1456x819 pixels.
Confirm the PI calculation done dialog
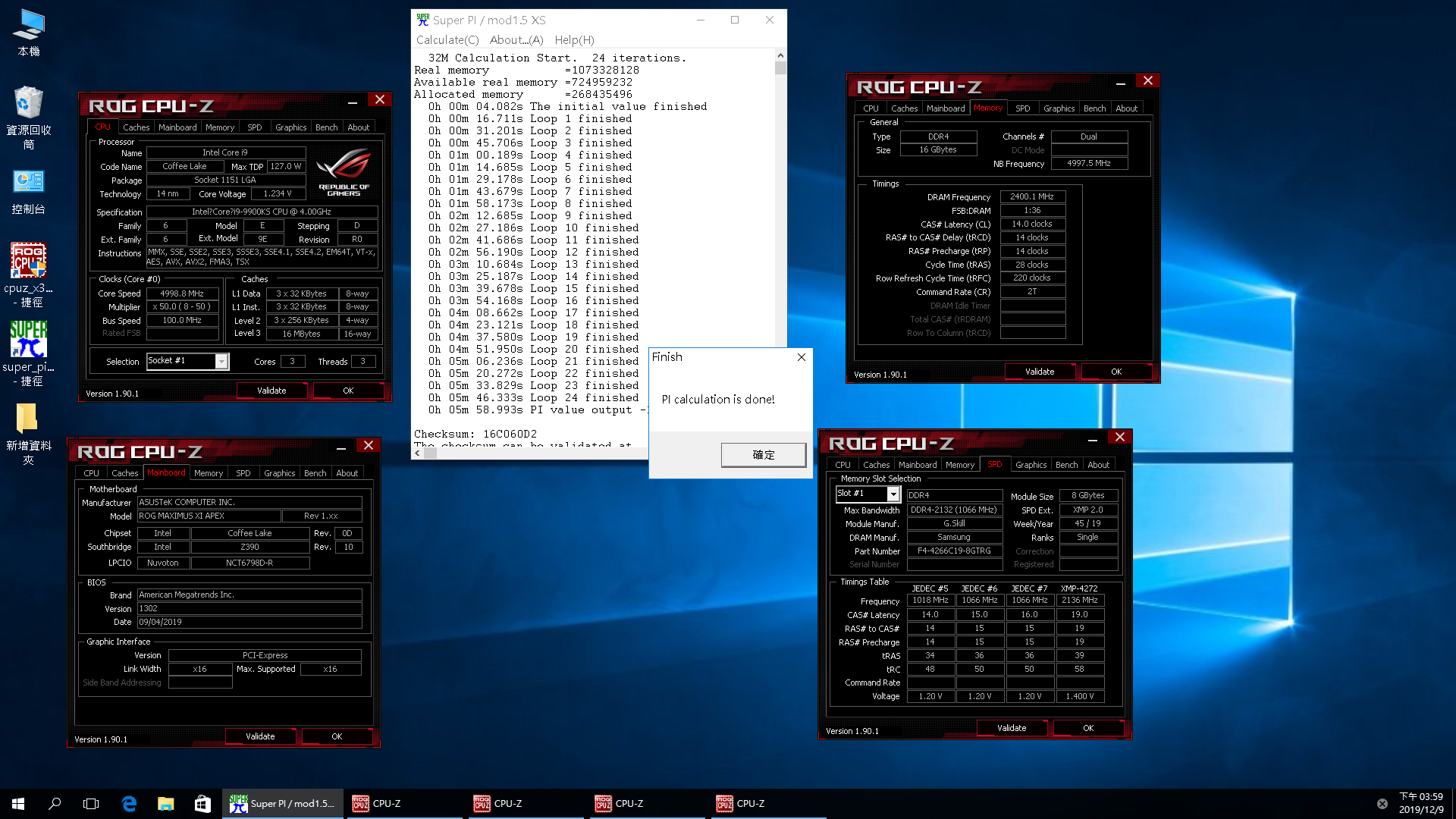coord(764,455)
